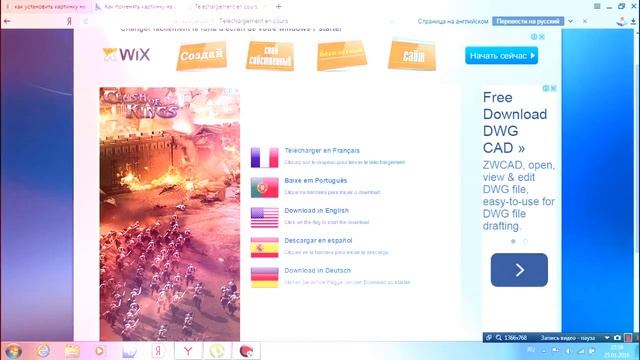This screenshot has height=360, width=640.
Task: Open the downloads arrow icon in toolbar
Action: click(633, 21)
